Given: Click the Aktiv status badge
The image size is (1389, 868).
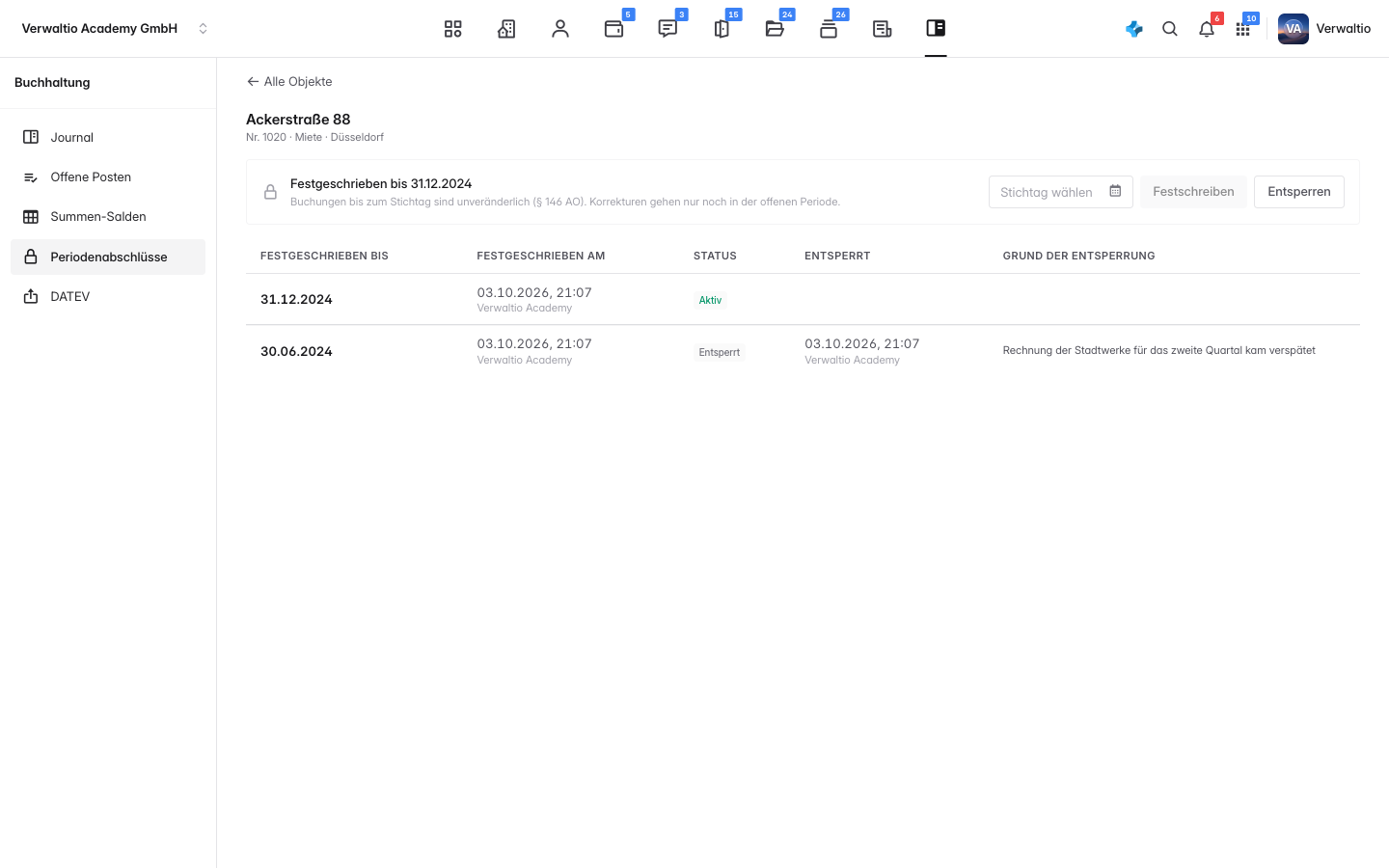Looking at the screenshot, I should pyautogui.click(x=710, y=300).
